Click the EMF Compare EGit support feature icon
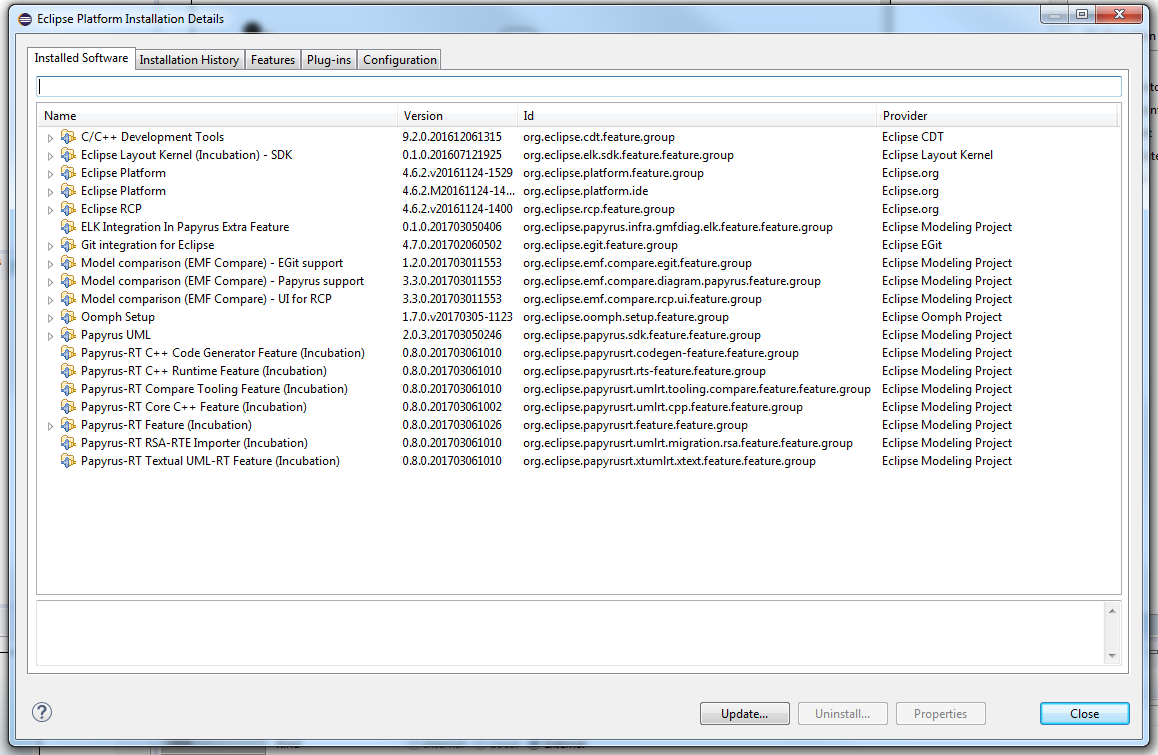1158x755 pixels. point(68,263)
